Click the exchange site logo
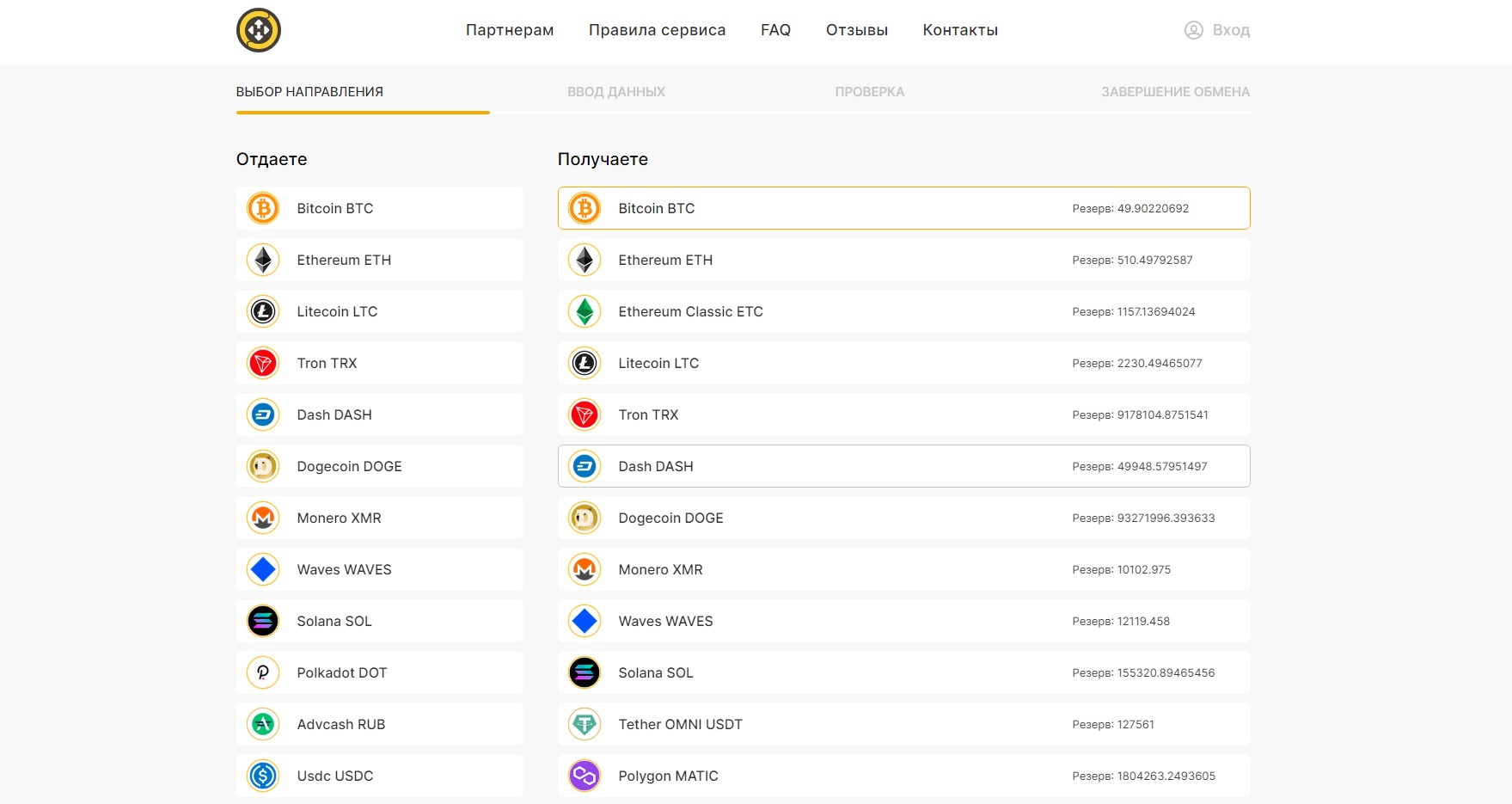The width and height of the screenshot is (1512, 804). [259, 30]
